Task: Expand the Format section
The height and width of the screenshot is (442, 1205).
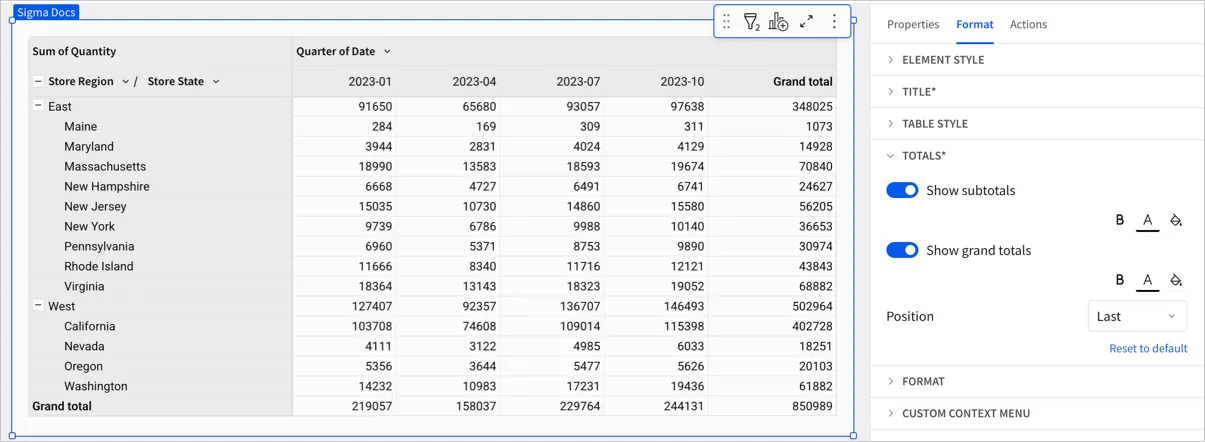Action: [1037, 381]
